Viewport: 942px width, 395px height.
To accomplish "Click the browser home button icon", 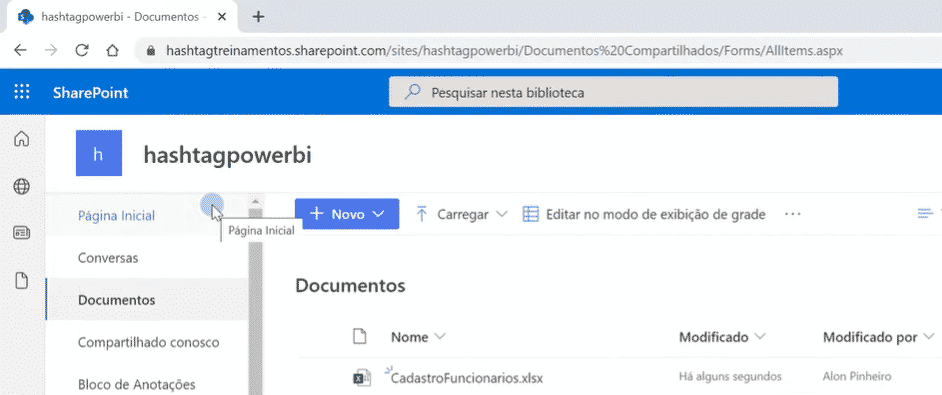I will tap(112, 51).
